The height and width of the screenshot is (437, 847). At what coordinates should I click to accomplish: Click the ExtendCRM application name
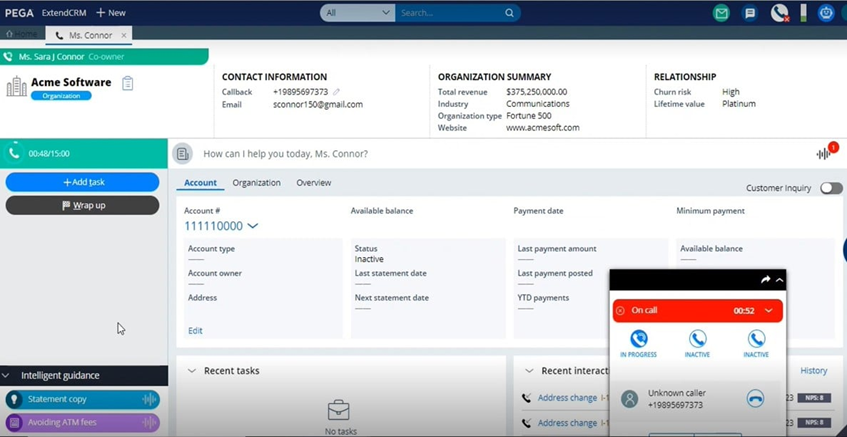click(x=64, y=13)
